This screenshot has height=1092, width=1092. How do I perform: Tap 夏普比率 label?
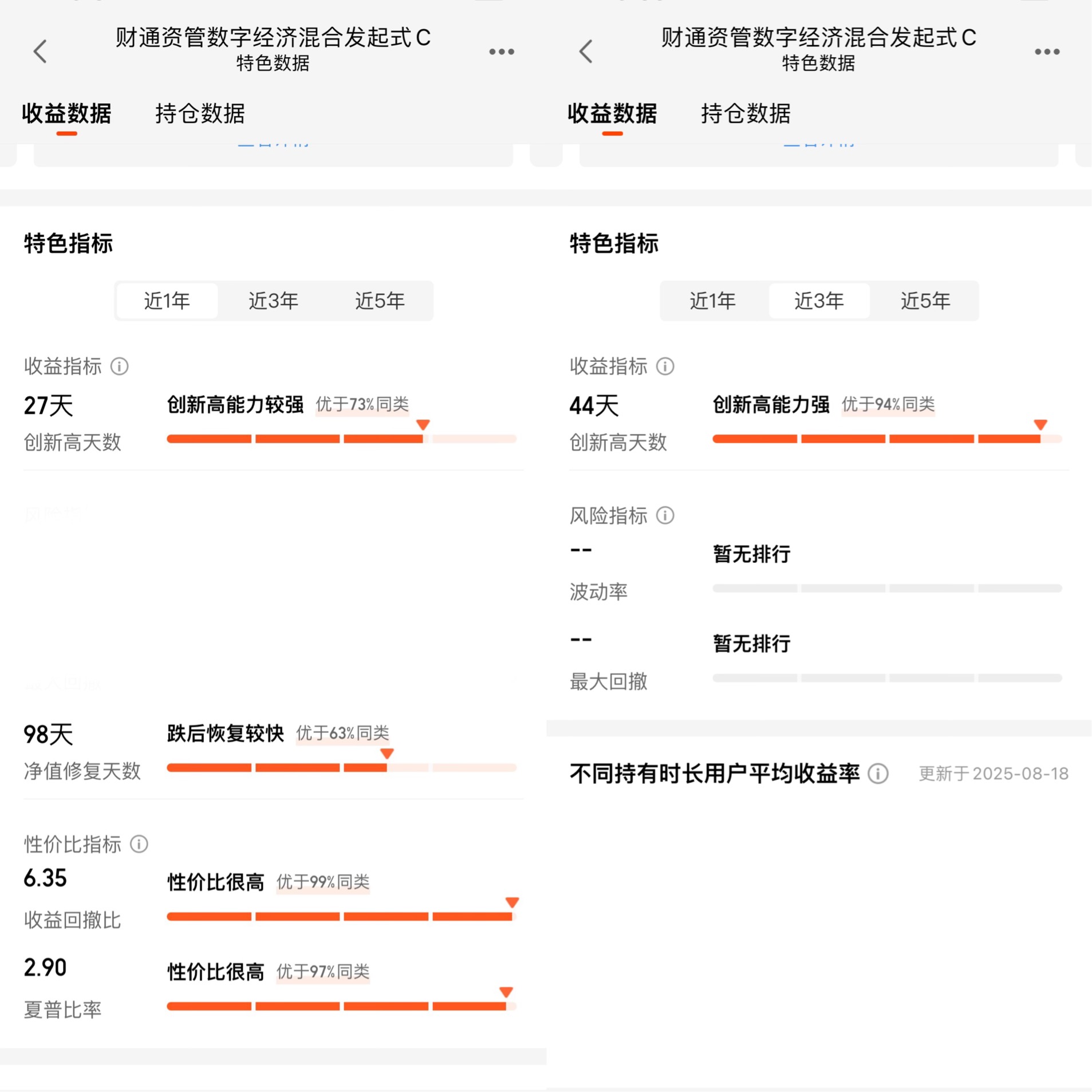point(62,1010)
